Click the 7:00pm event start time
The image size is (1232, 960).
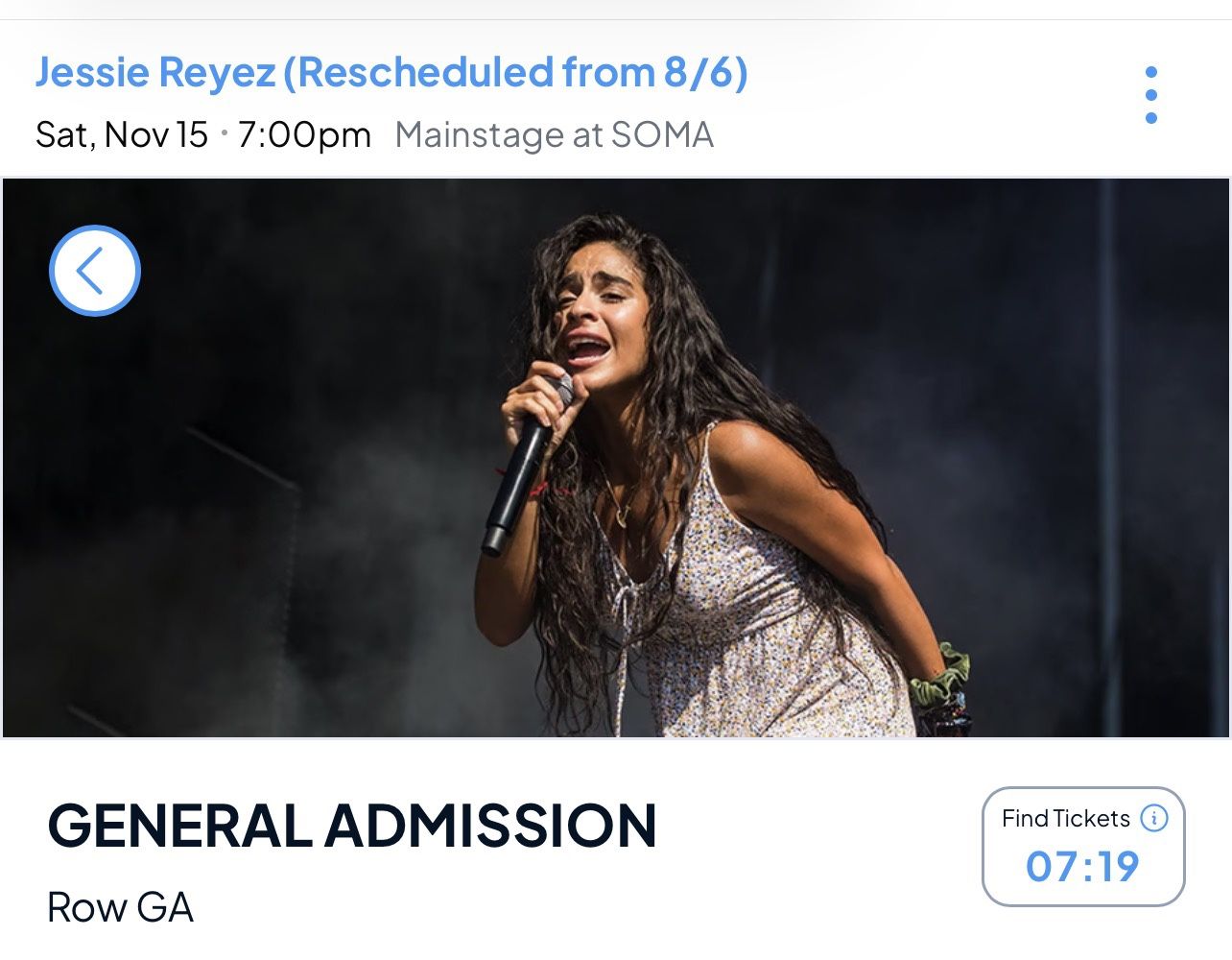coord(304,135)
